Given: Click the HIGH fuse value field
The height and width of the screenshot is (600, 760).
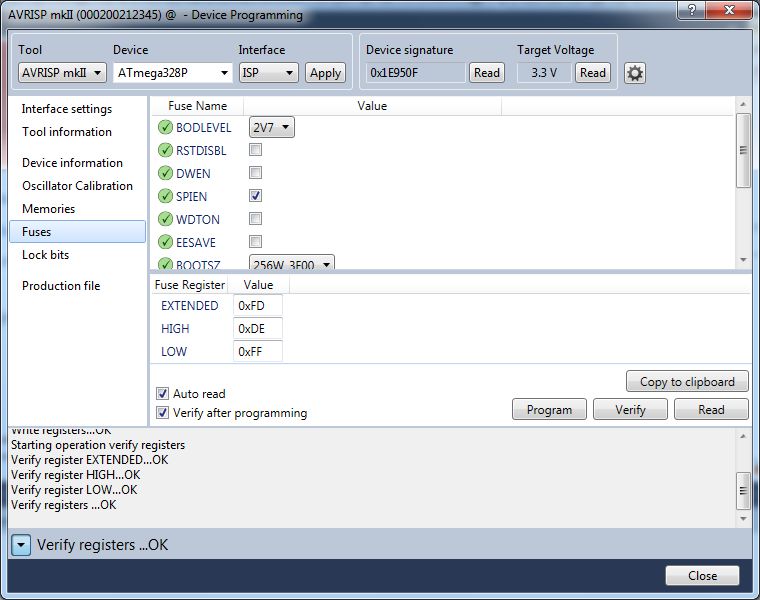Looking at the screenshot, I should [x=257, y=329].
